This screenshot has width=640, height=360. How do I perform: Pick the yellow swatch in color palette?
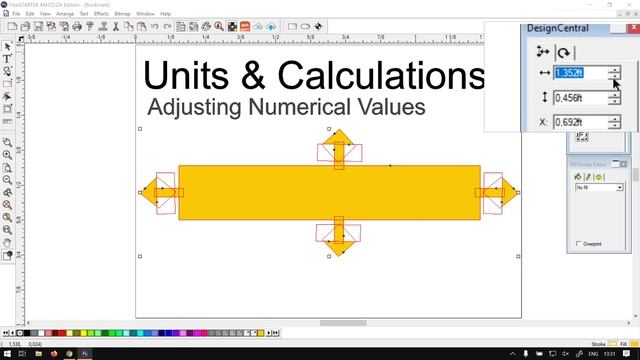point(84,333)
